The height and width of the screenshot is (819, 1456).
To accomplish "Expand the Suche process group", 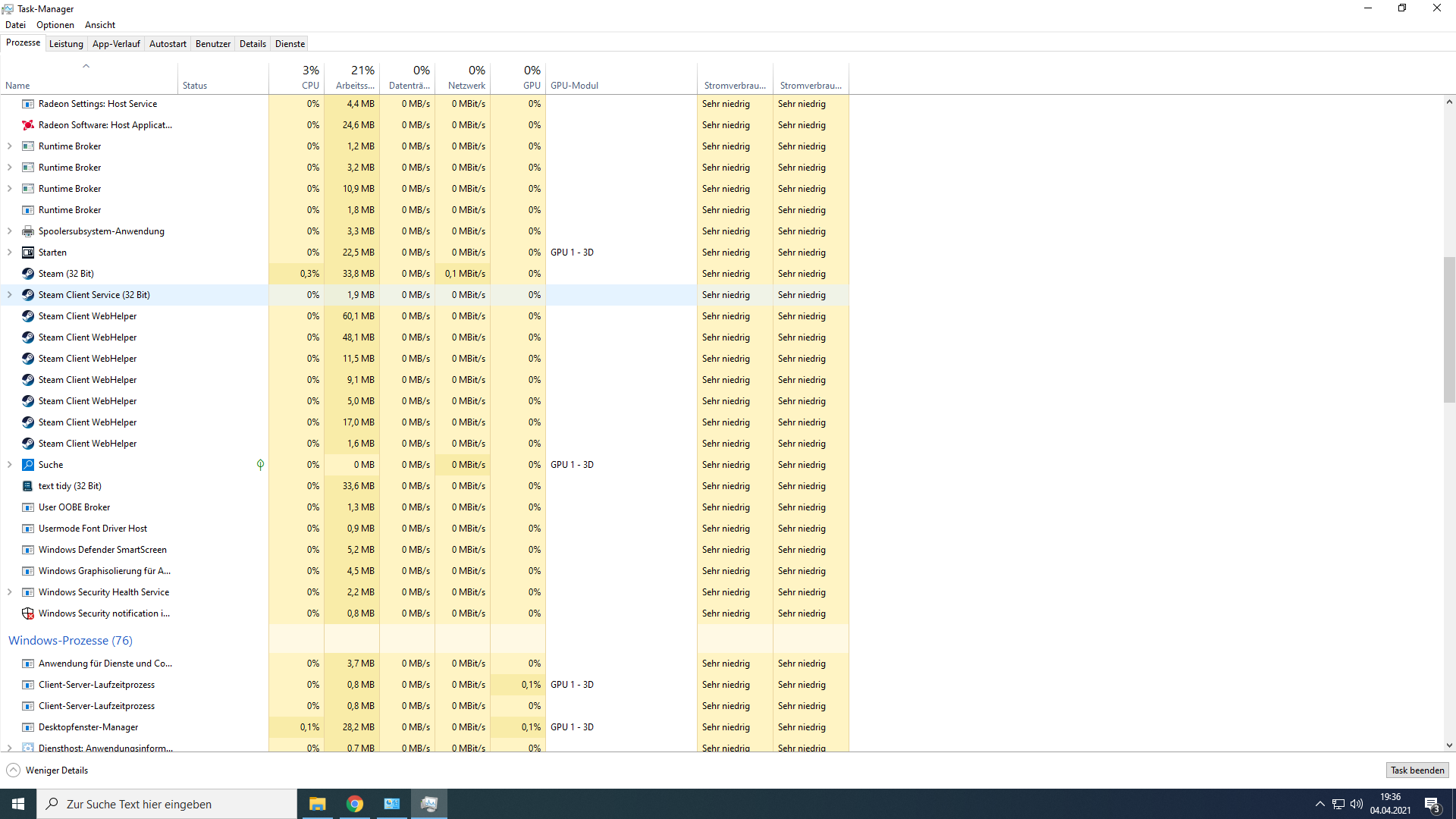I will click(x=9, y=464).
